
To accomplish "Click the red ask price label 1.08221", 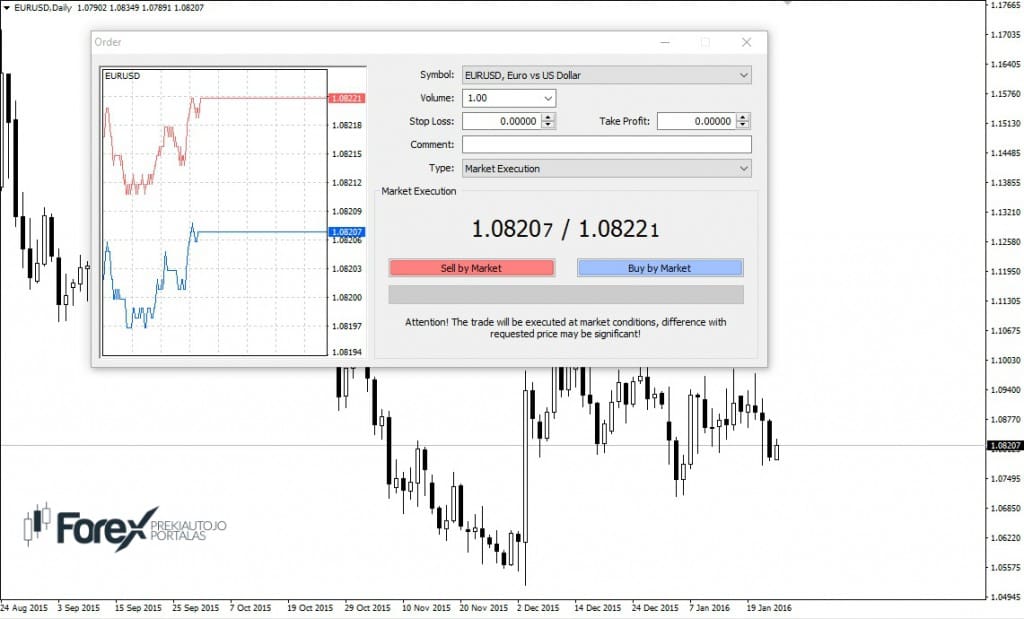I will [x=346, y=98].
